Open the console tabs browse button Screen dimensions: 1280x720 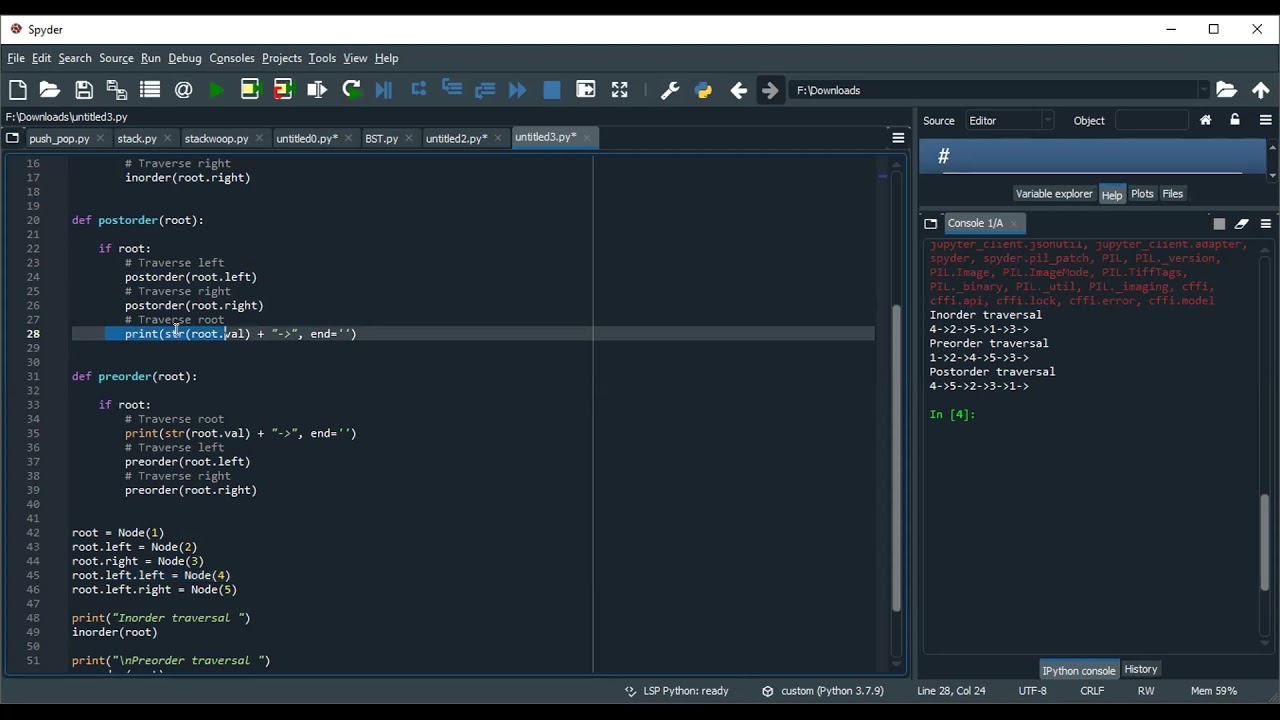click(931, 224)
